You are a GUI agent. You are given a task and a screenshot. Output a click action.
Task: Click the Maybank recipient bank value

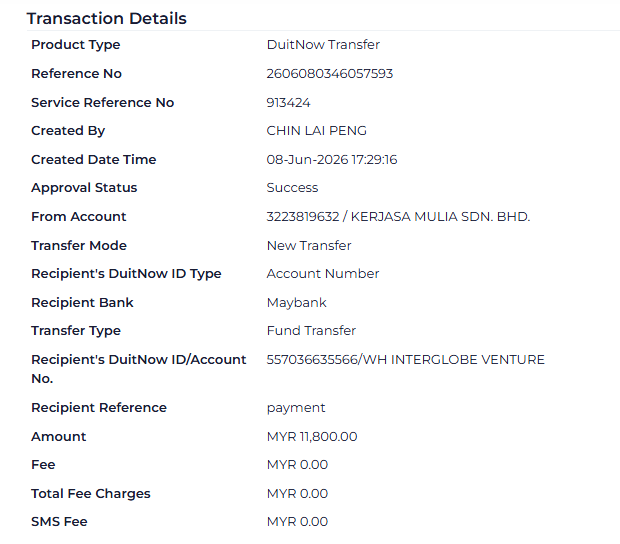(297, 303)
